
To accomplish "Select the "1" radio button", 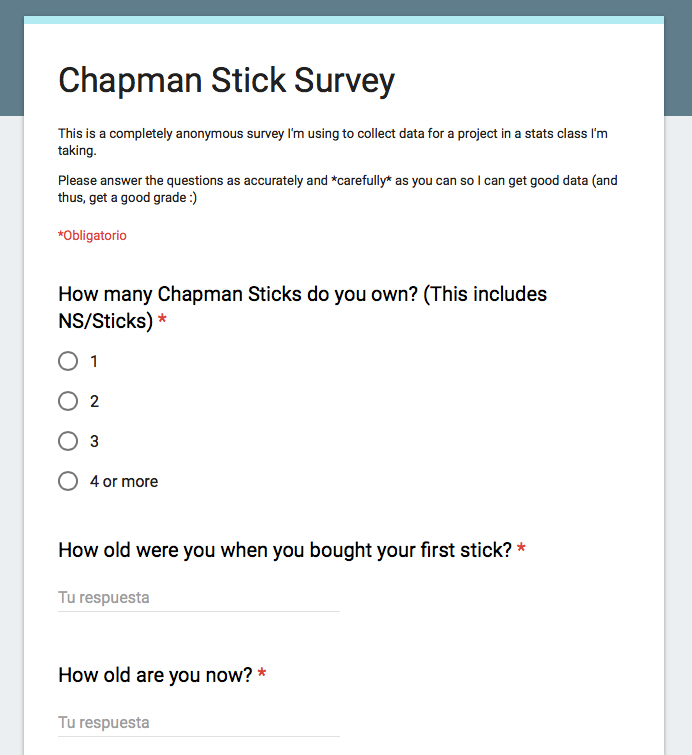I will (68, 361).
